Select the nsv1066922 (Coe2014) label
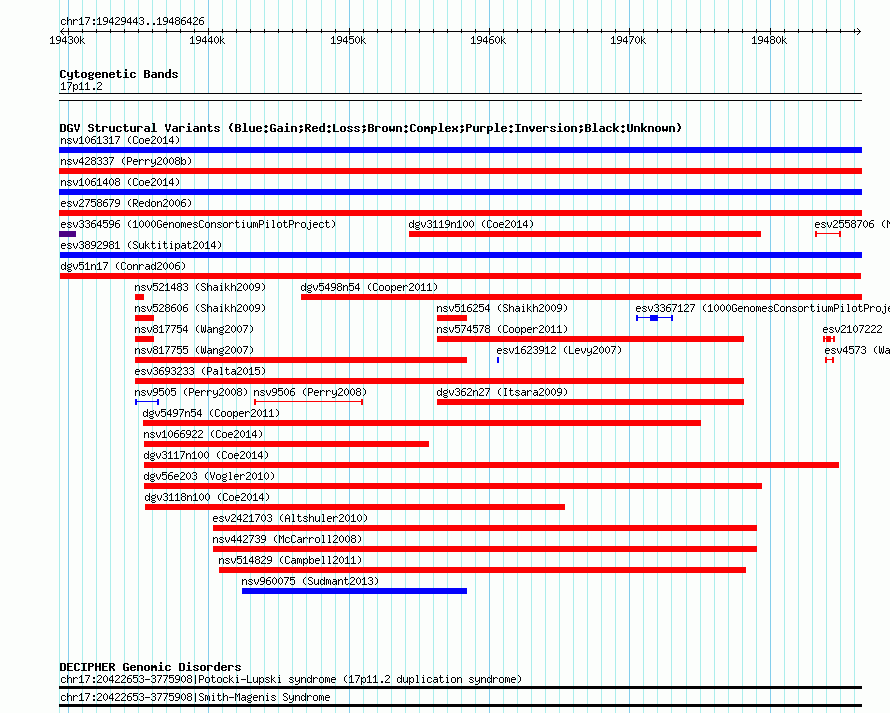The height and width of the screenshot is (713, 890). coord(203,434)
